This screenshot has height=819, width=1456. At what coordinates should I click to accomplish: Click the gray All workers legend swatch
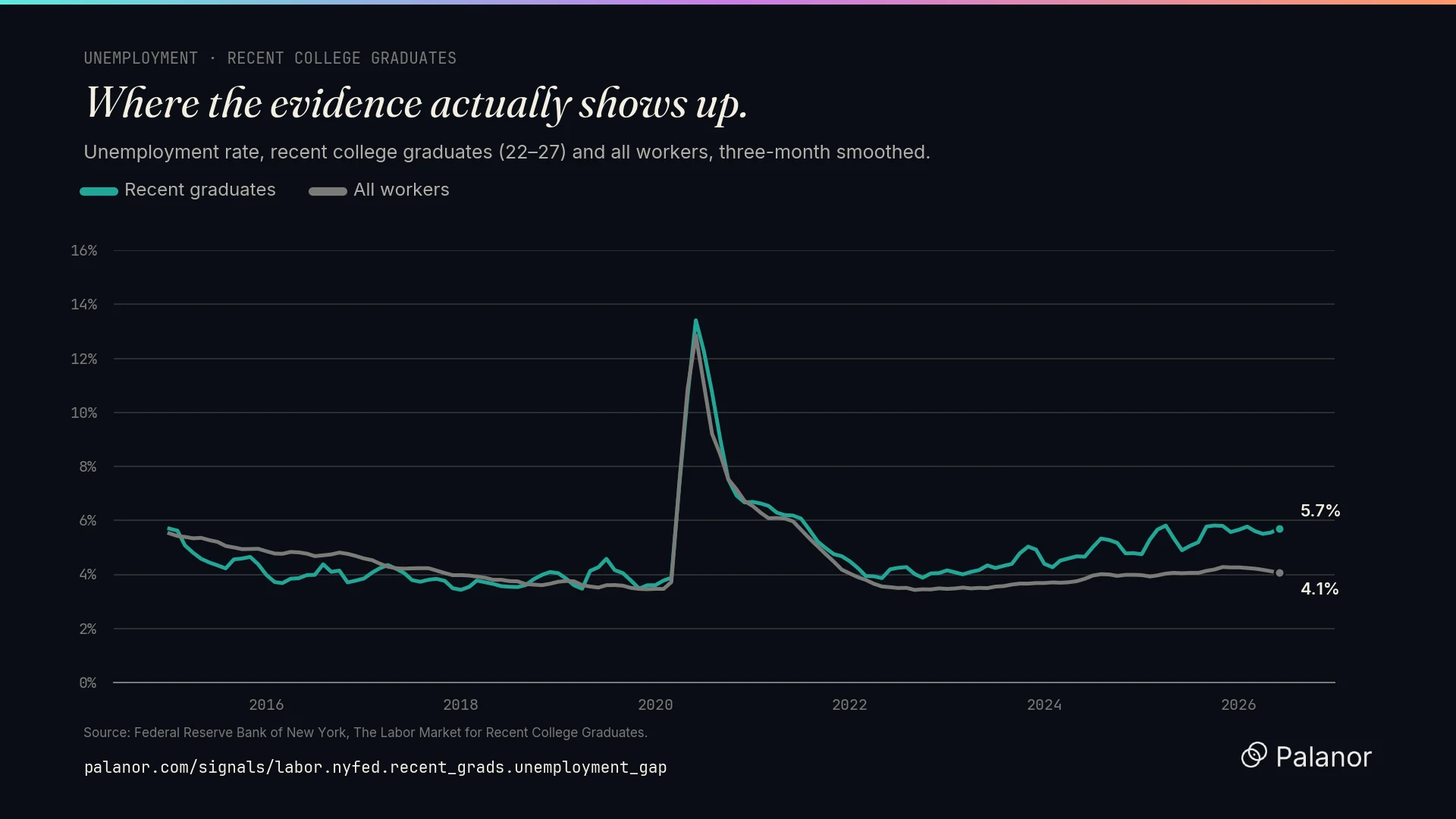pos(328,191)
